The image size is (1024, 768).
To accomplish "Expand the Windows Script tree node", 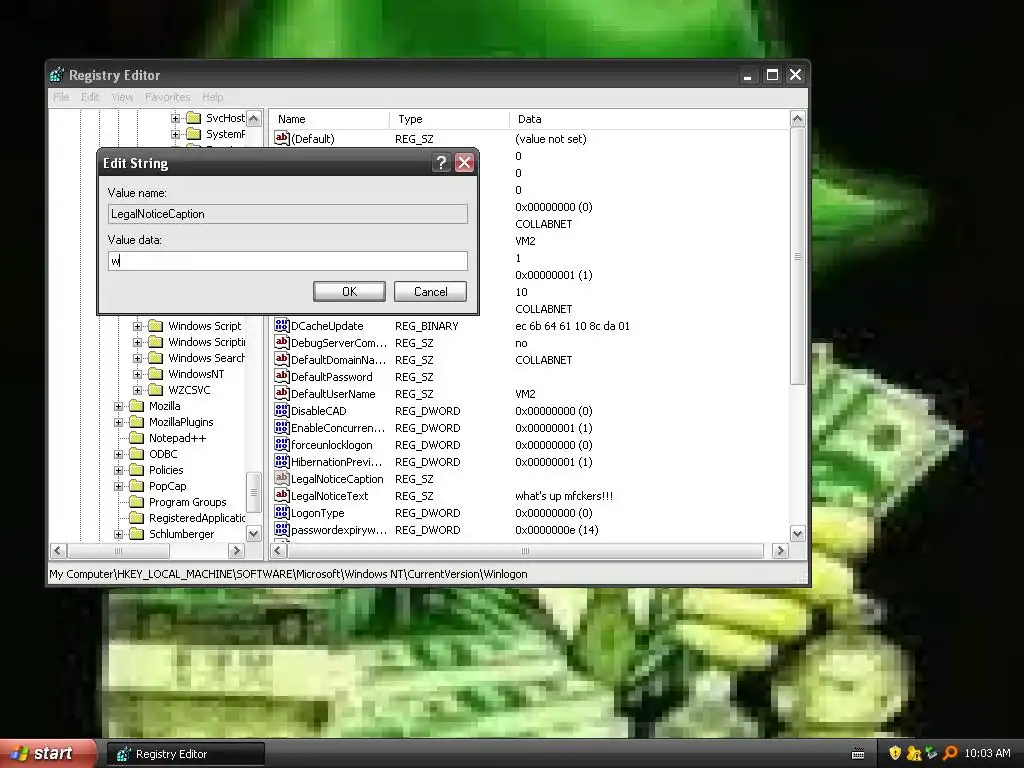I will pyautogui.click(x=137, y=326).
